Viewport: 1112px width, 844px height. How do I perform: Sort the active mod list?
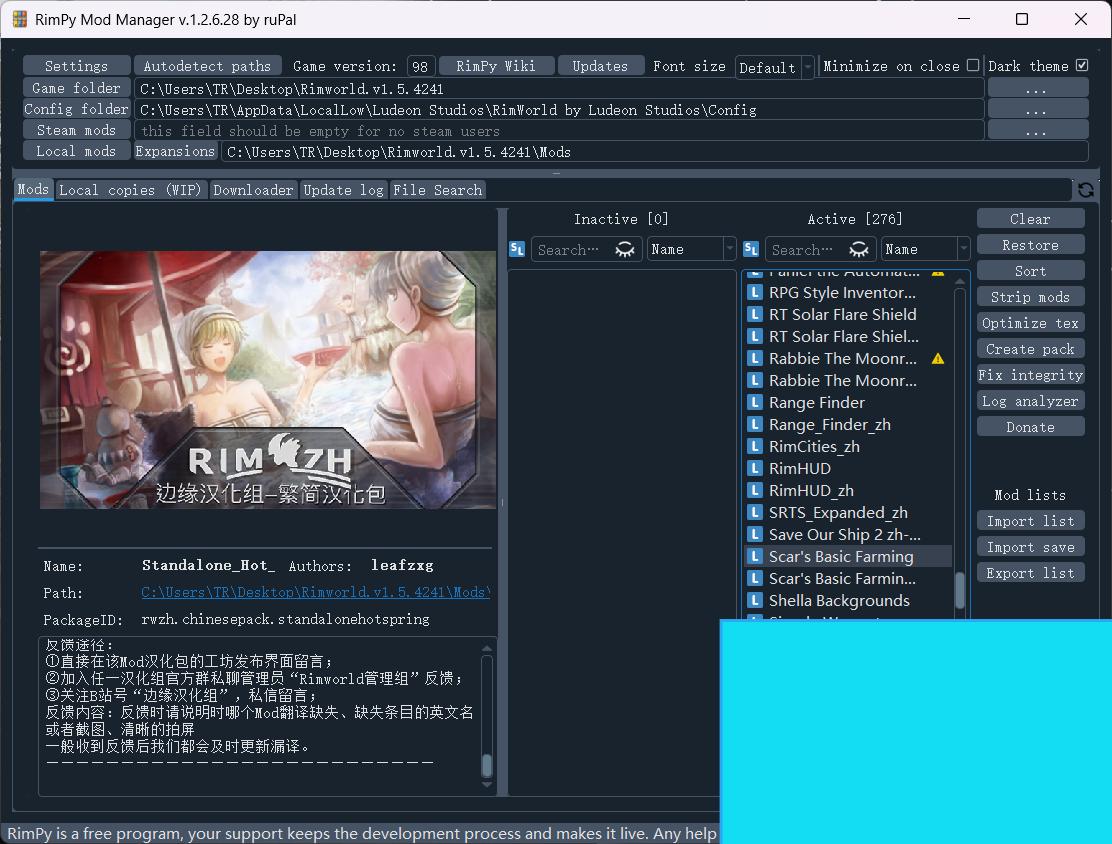pos(1030,271)
